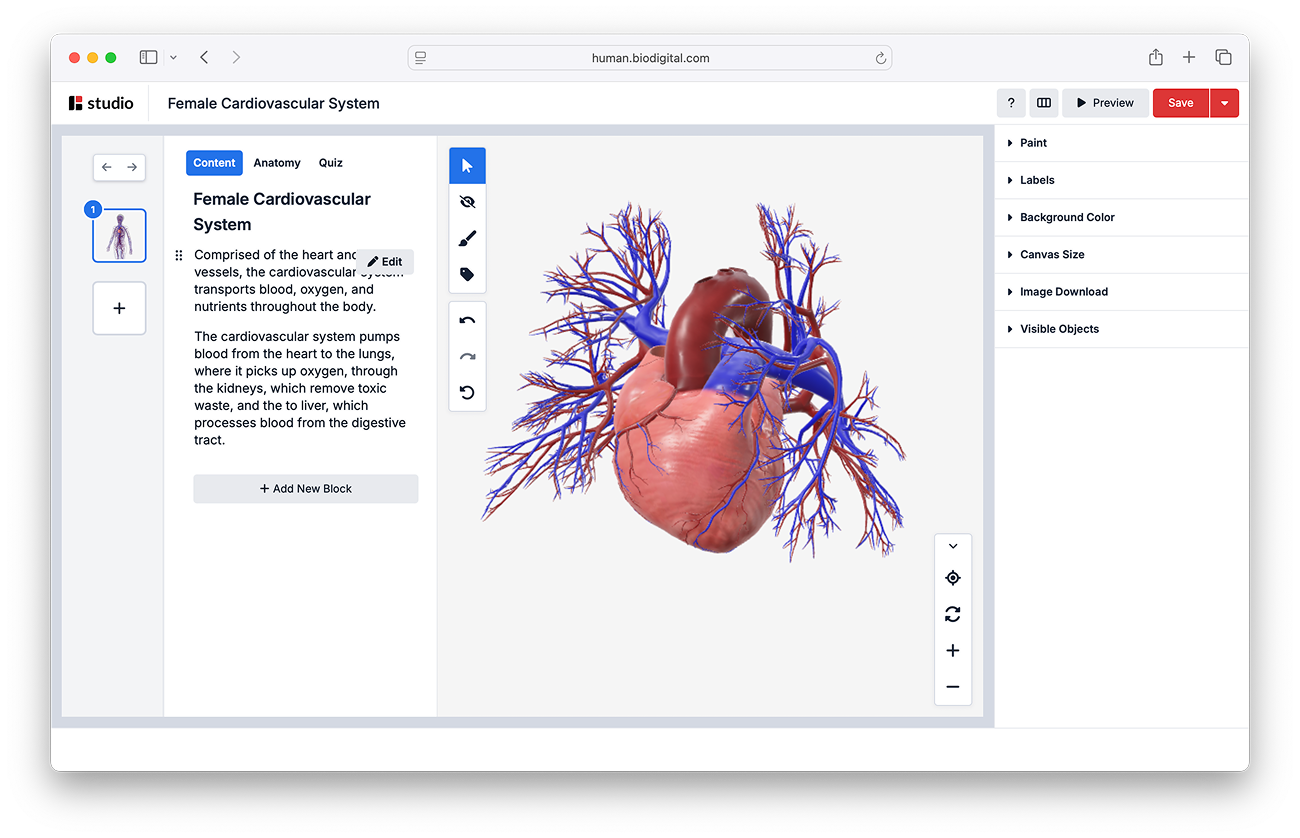
Task: Go to previous chapter with left arrow
Action: point(107,167)
